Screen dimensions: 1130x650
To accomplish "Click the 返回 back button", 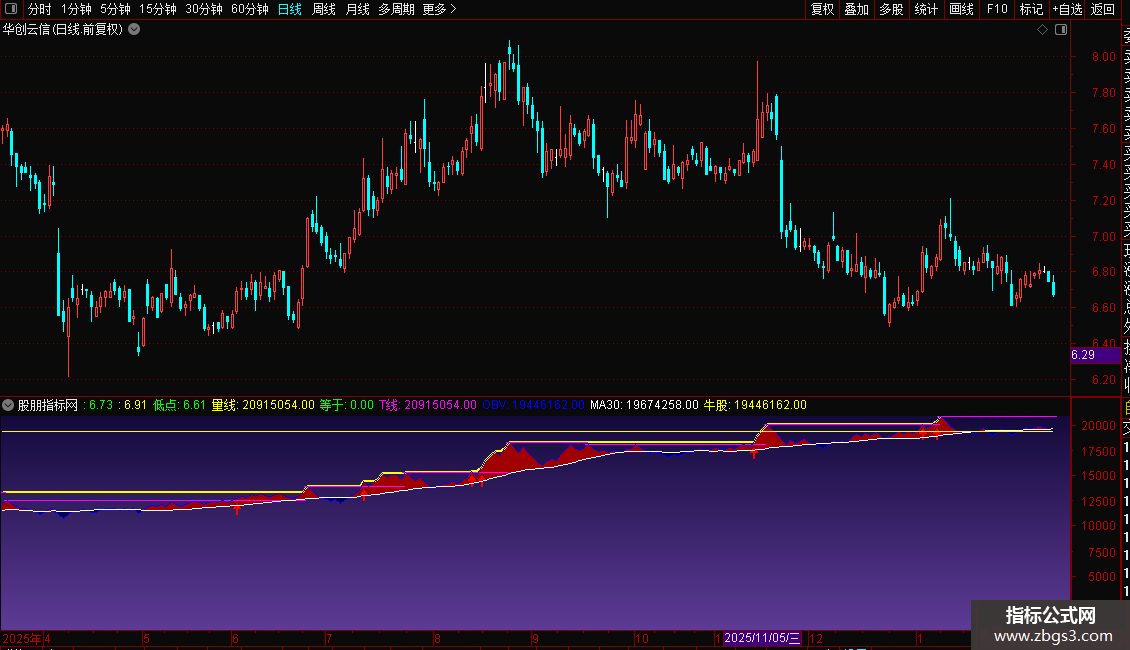I will (x=1103, y=9).
